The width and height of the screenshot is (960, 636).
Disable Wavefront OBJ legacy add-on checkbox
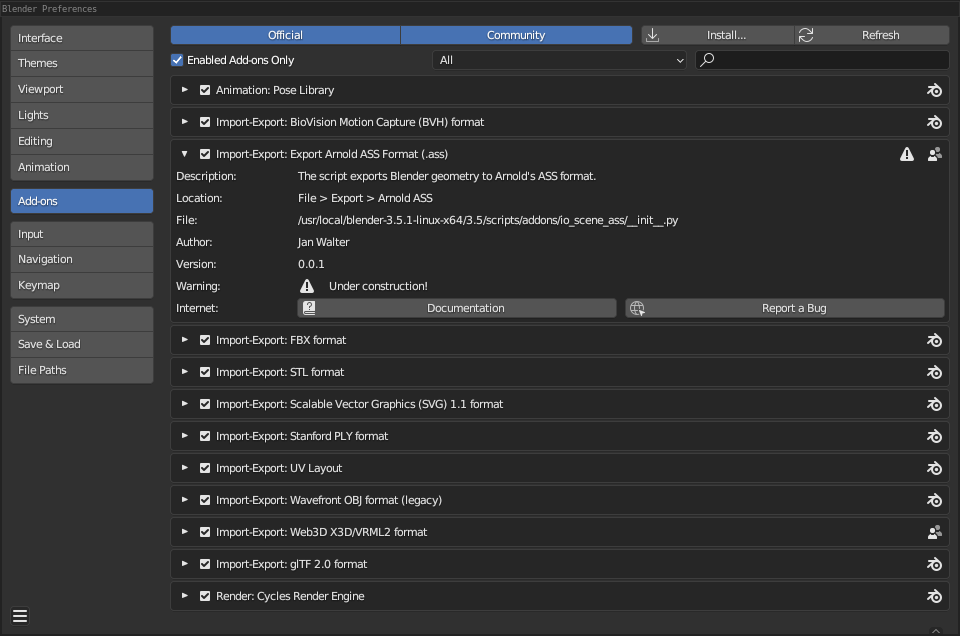click(x=205, y=500)
